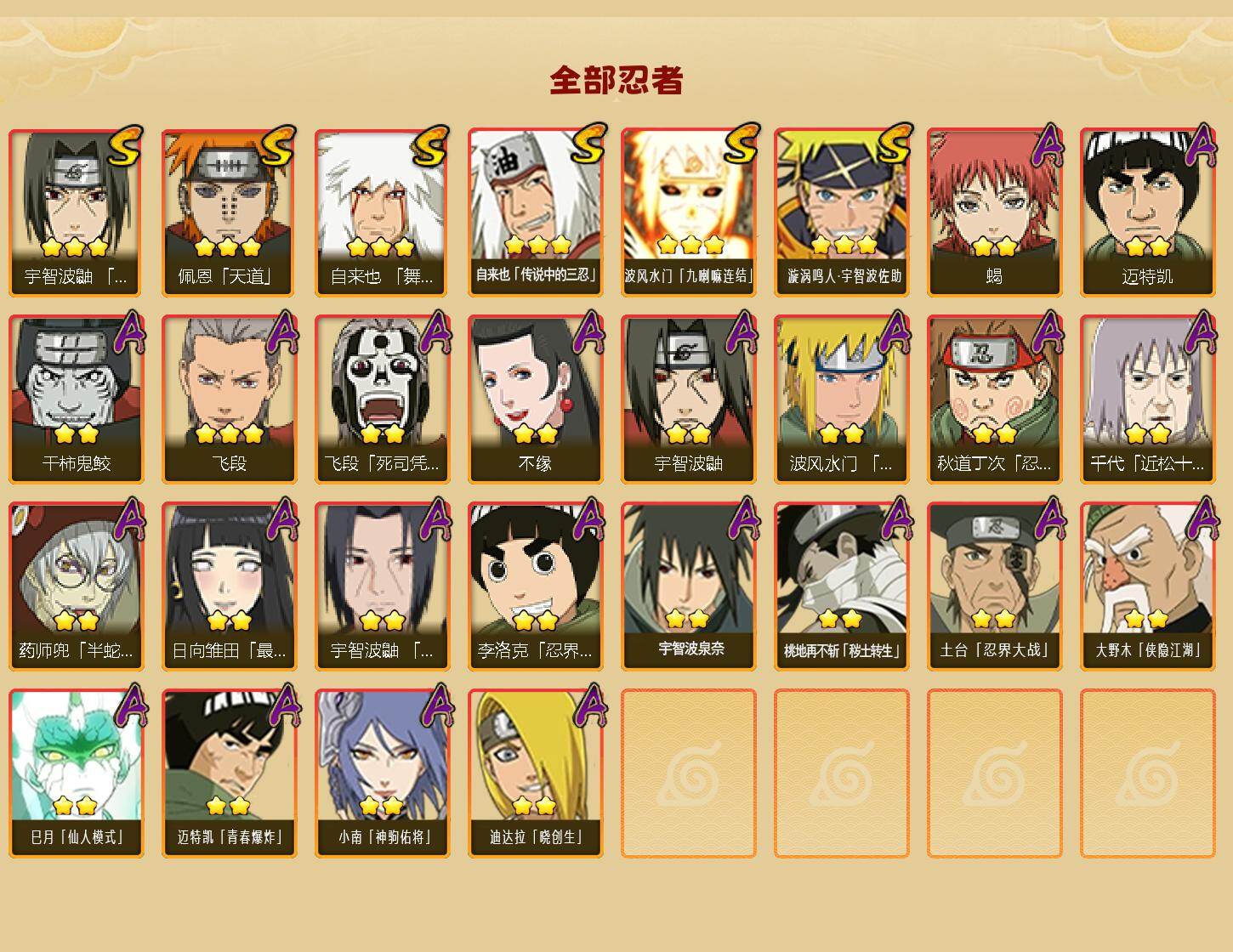1233x952 pixels.
Task: Click the first empty ninja slot
Action: (689, 773)
